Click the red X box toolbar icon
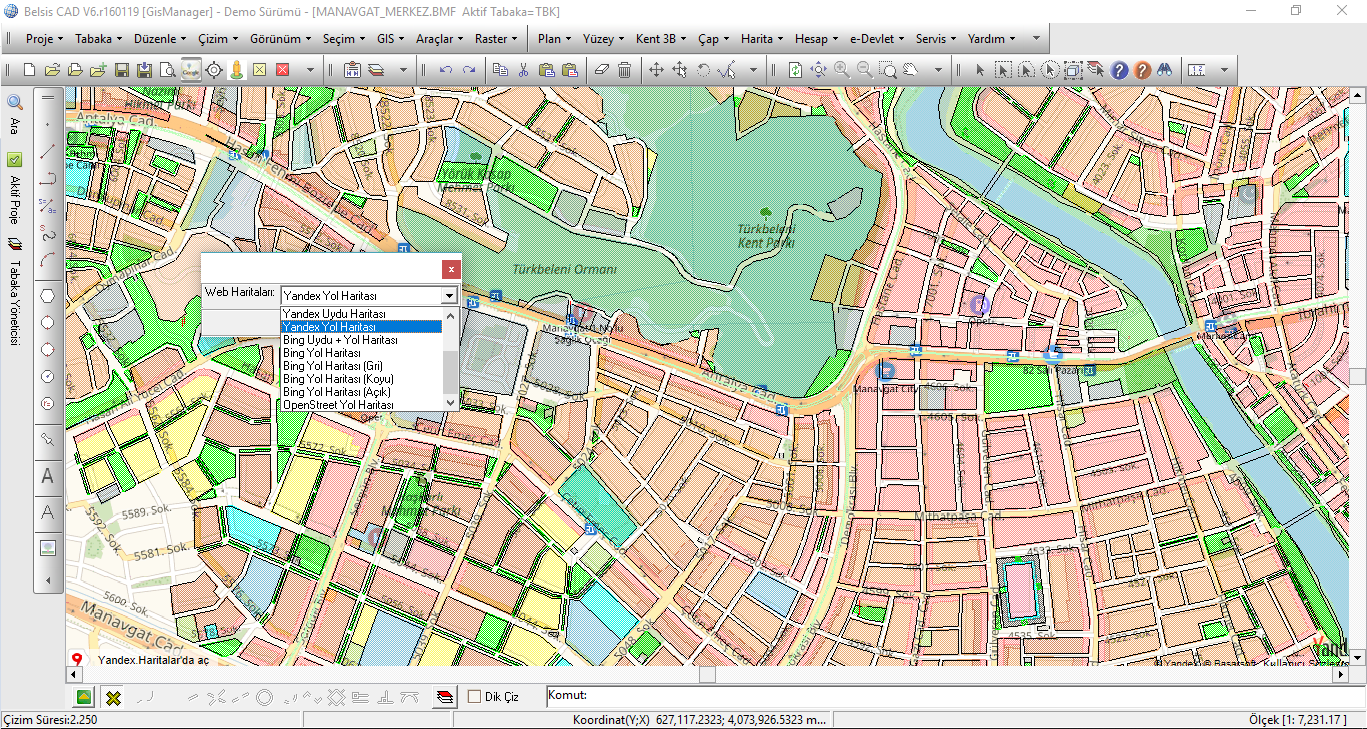The height and width of the screenshot is (729, 1367). 283,70
